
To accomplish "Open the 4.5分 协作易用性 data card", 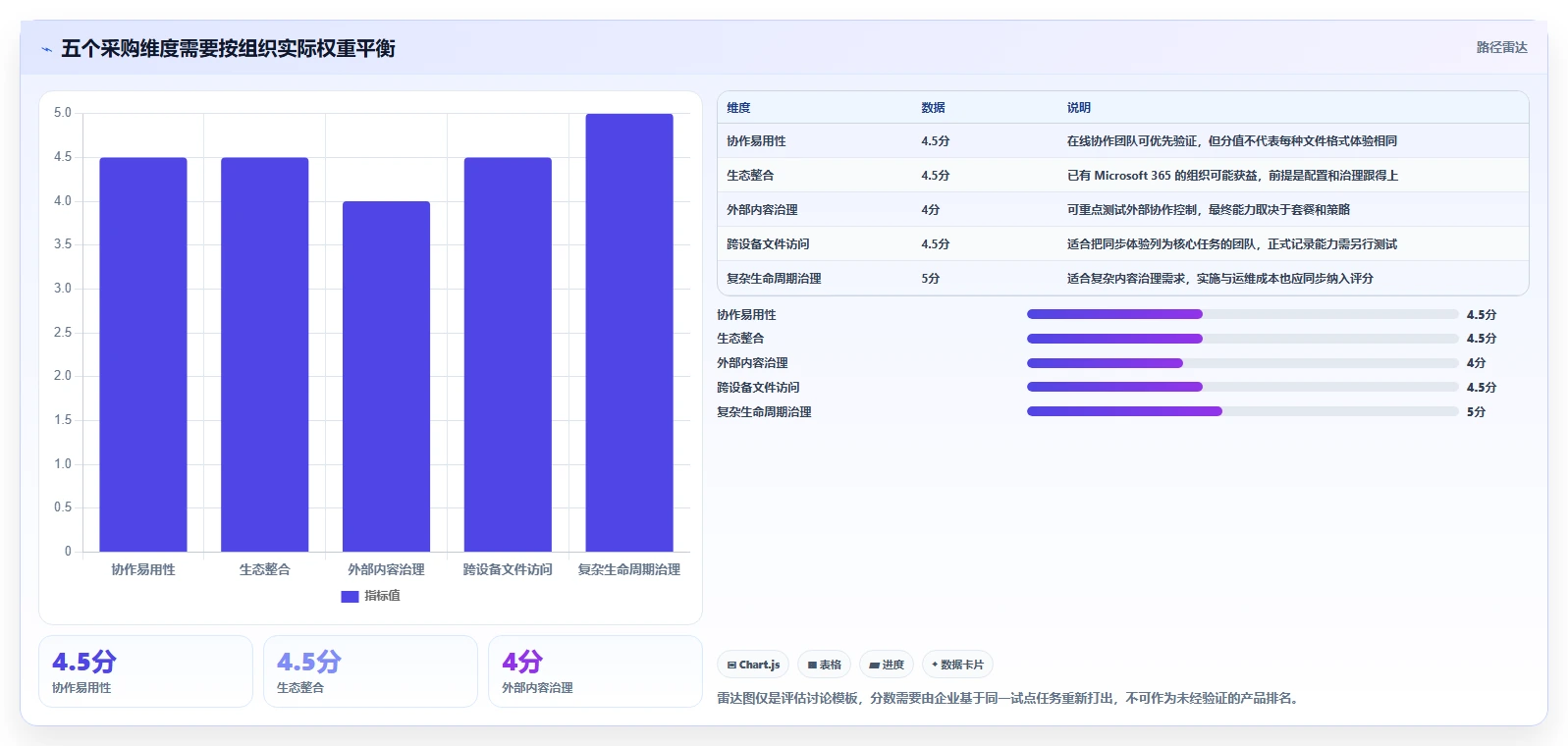I will coord(145,671).
